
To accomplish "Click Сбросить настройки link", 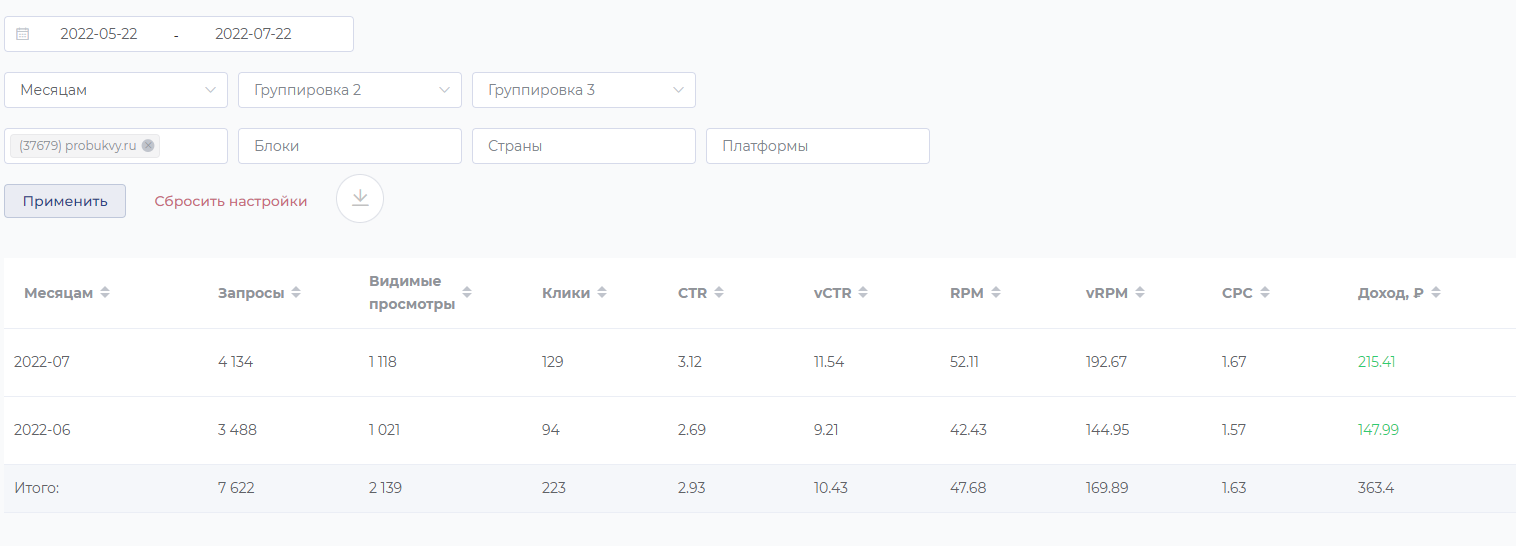I will (x=231, y=201).
